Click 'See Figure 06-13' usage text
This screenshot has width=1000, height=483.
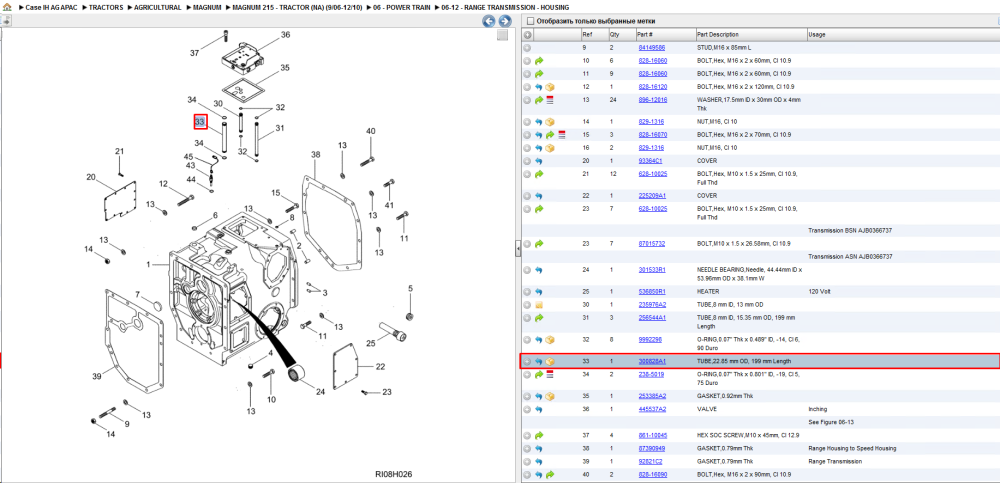pyautogui.click(x=830, y=422)
